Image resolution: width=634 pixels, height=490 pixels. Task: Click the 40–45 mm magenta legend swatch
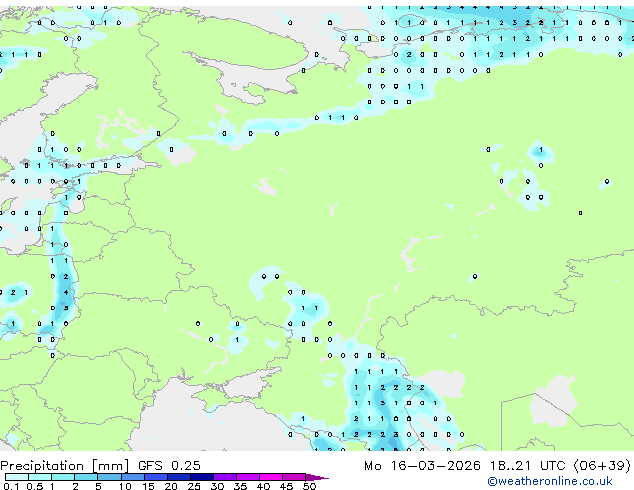[x=271, y=477]
